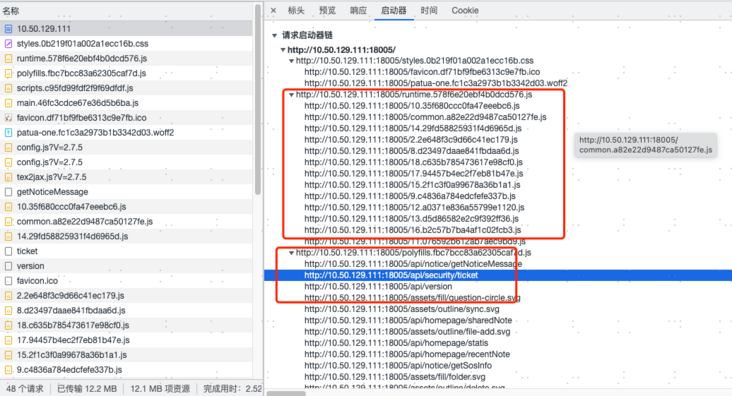The width and height of the screenshot is (732, 396).
Task: Select the ticket request name
Action: click(27, 251)
